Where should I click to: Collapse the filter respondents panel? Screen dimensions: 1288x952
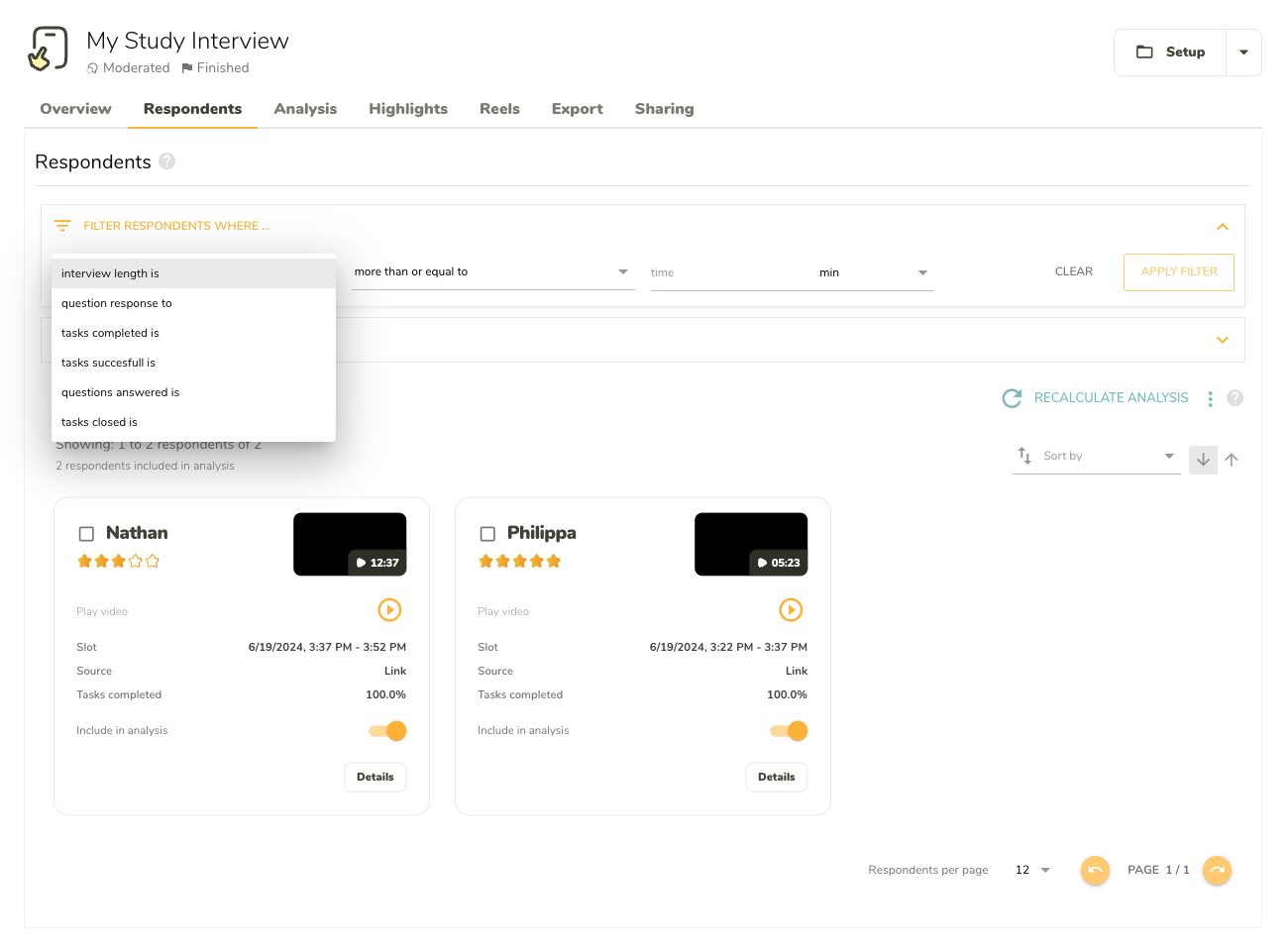[1223, 227]
